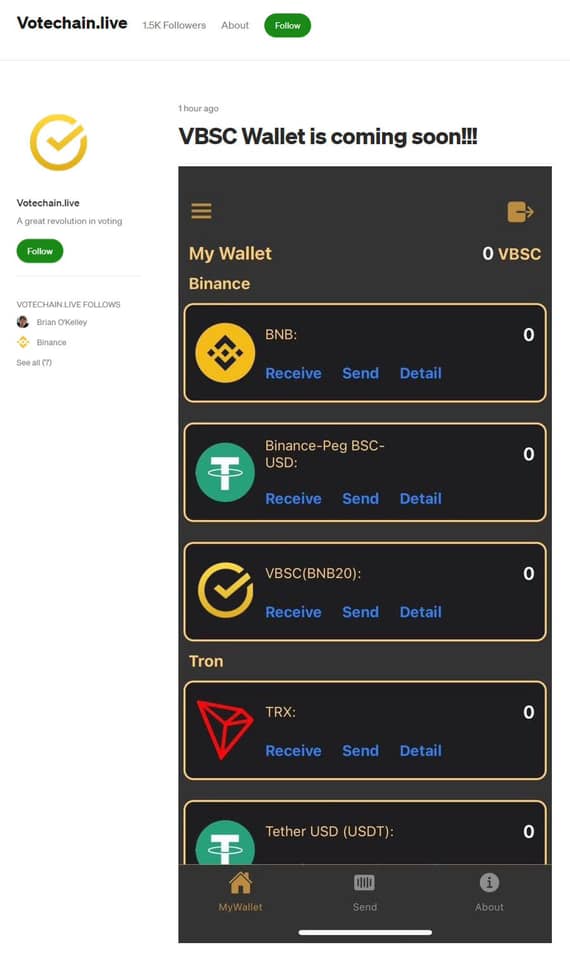Screen dimensions: 570x960
Task: Click the Votechain.live profile logo in sidebar
Action: point(59,142)
